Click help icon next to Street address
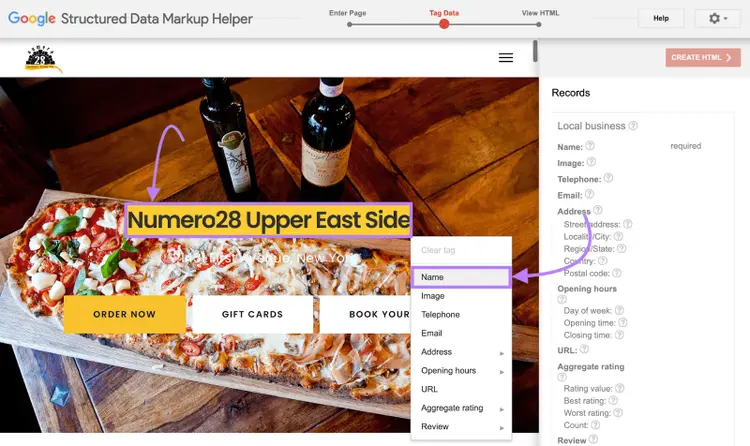750x446 pixels. click(x=628, y=224)
